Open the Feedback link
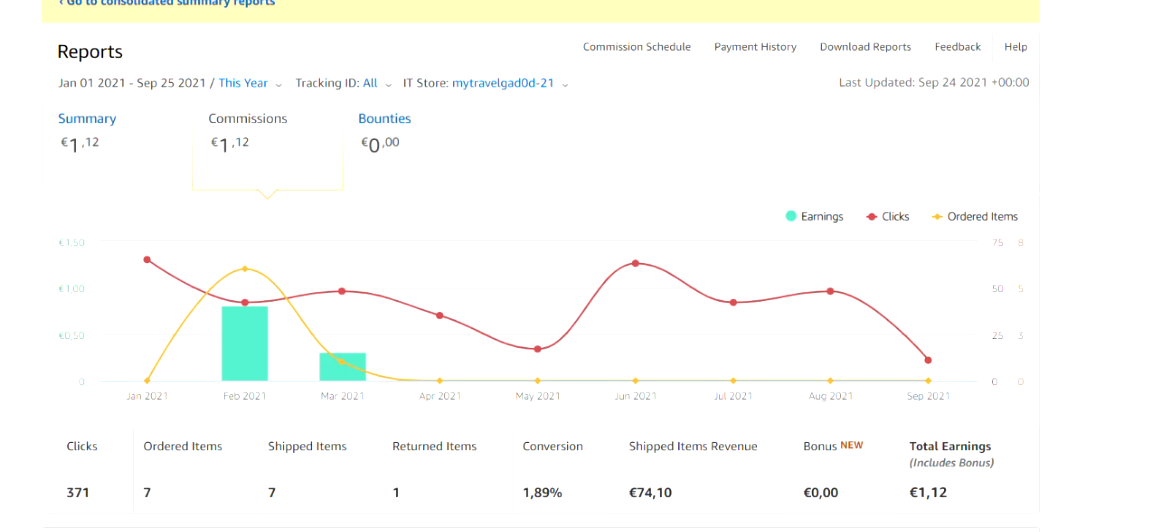Image resolution: width=1175 pixels, height=532 pixels. 958,46
